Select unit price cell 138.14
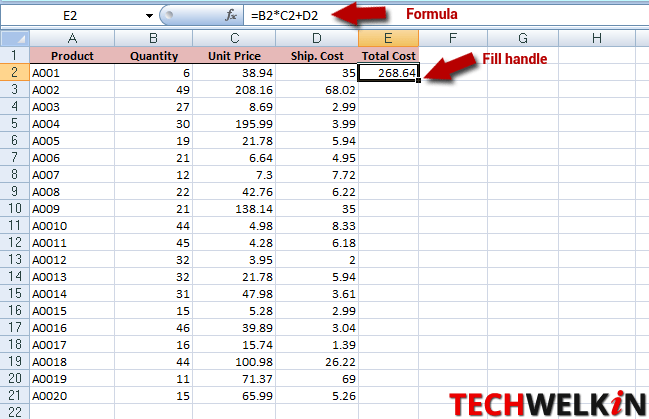 (x=234, y=209)
